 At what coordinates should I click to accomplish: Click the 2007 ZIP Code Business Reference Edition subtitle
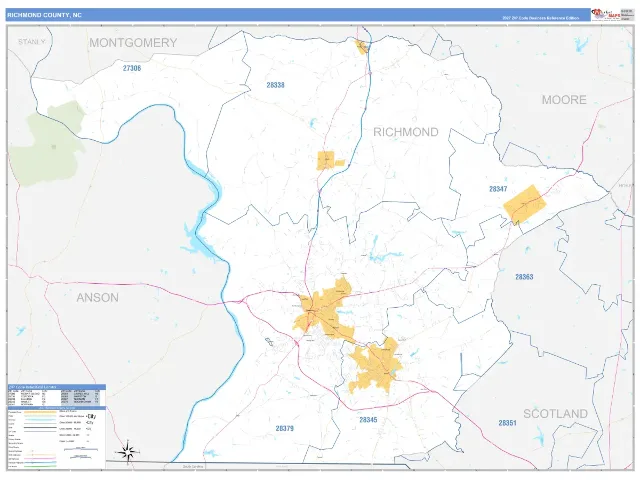540,18
